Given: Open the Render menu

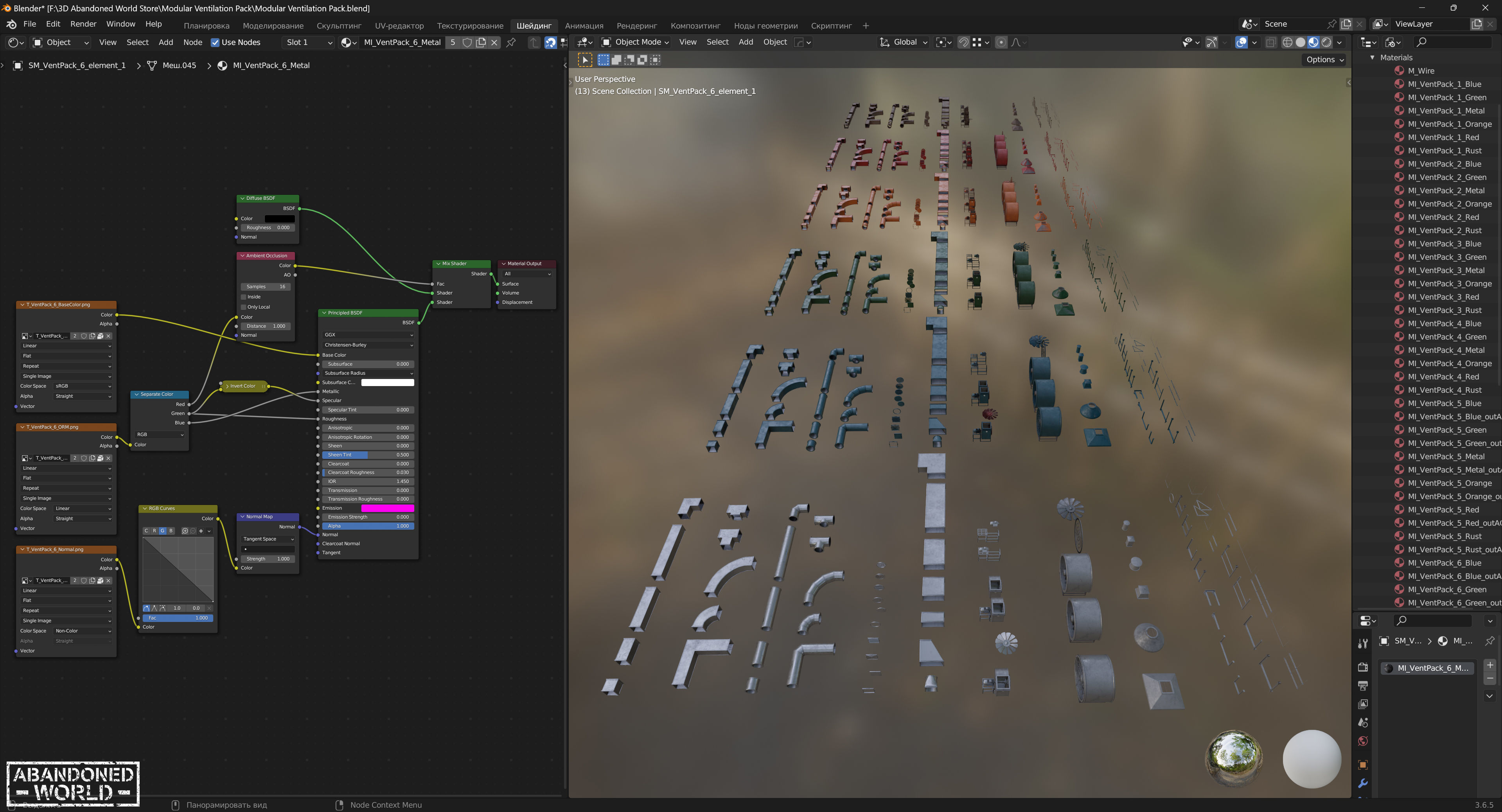Looking at the screenshot, I should [83, 24].
